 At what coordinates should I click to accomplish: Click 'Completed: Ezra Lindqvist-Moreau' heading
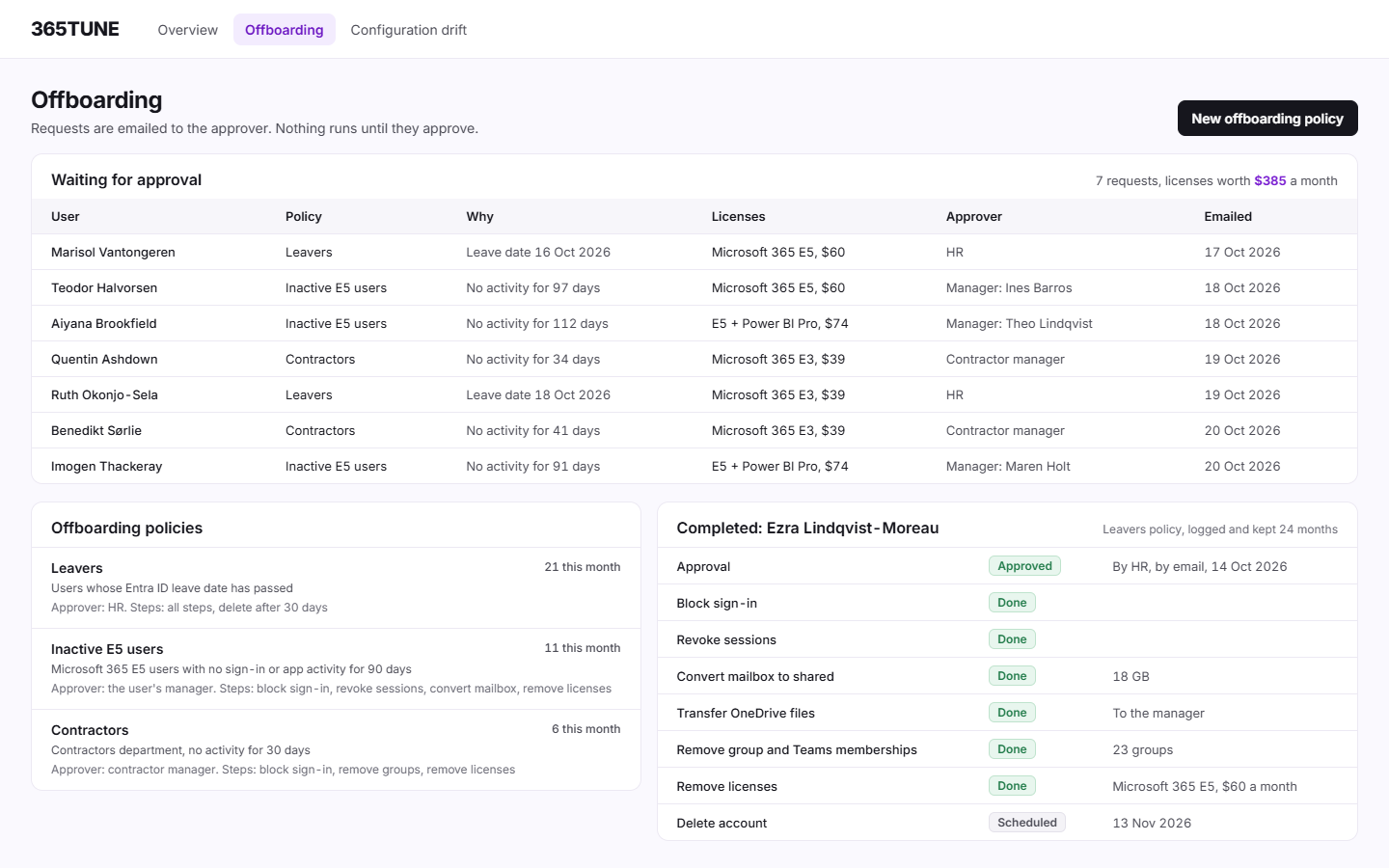[x=807, y=528]
